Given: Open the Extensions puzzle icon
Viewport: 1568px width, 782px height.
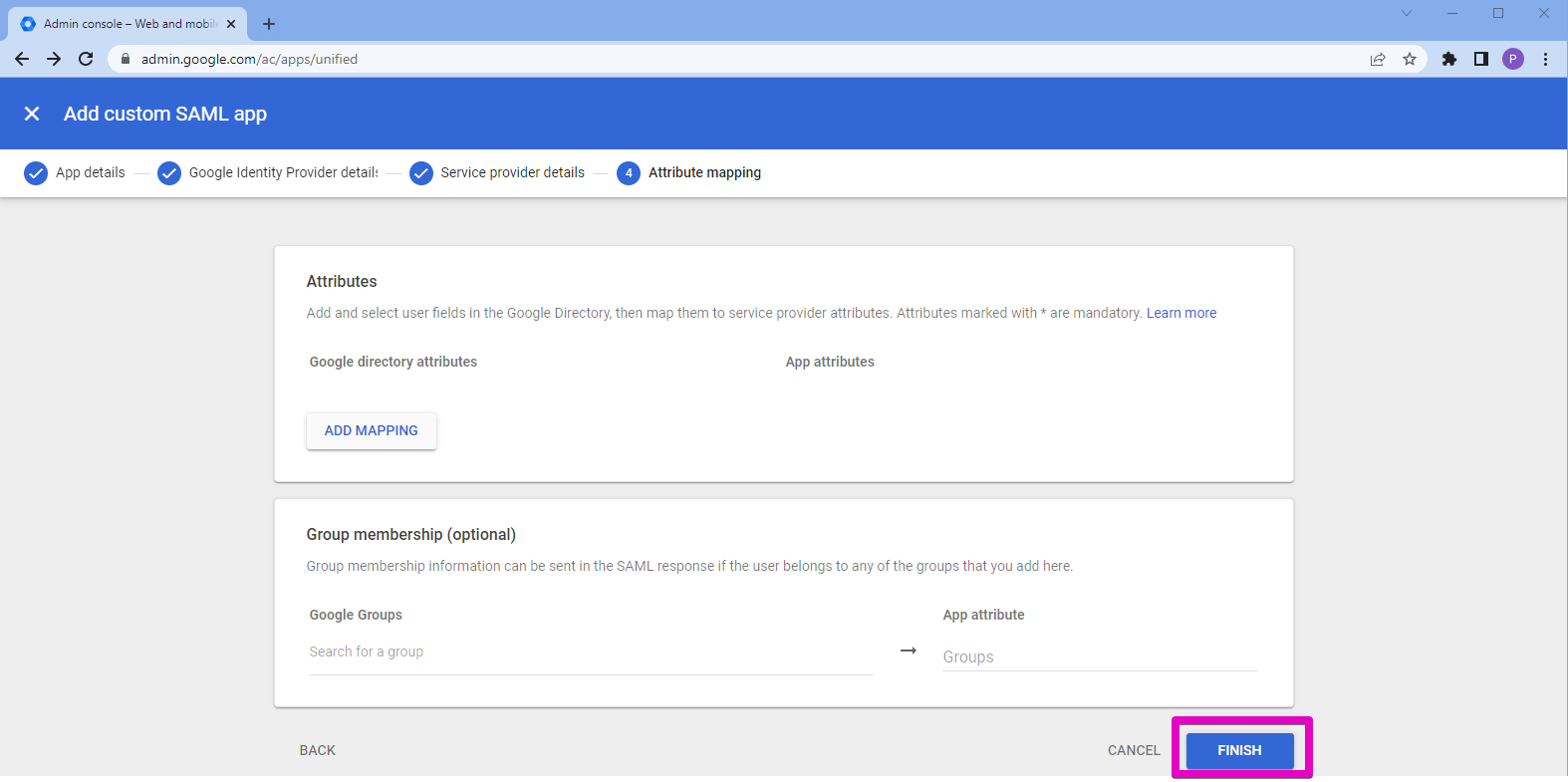Looking at the screenshot, I should coord(1449,59).
